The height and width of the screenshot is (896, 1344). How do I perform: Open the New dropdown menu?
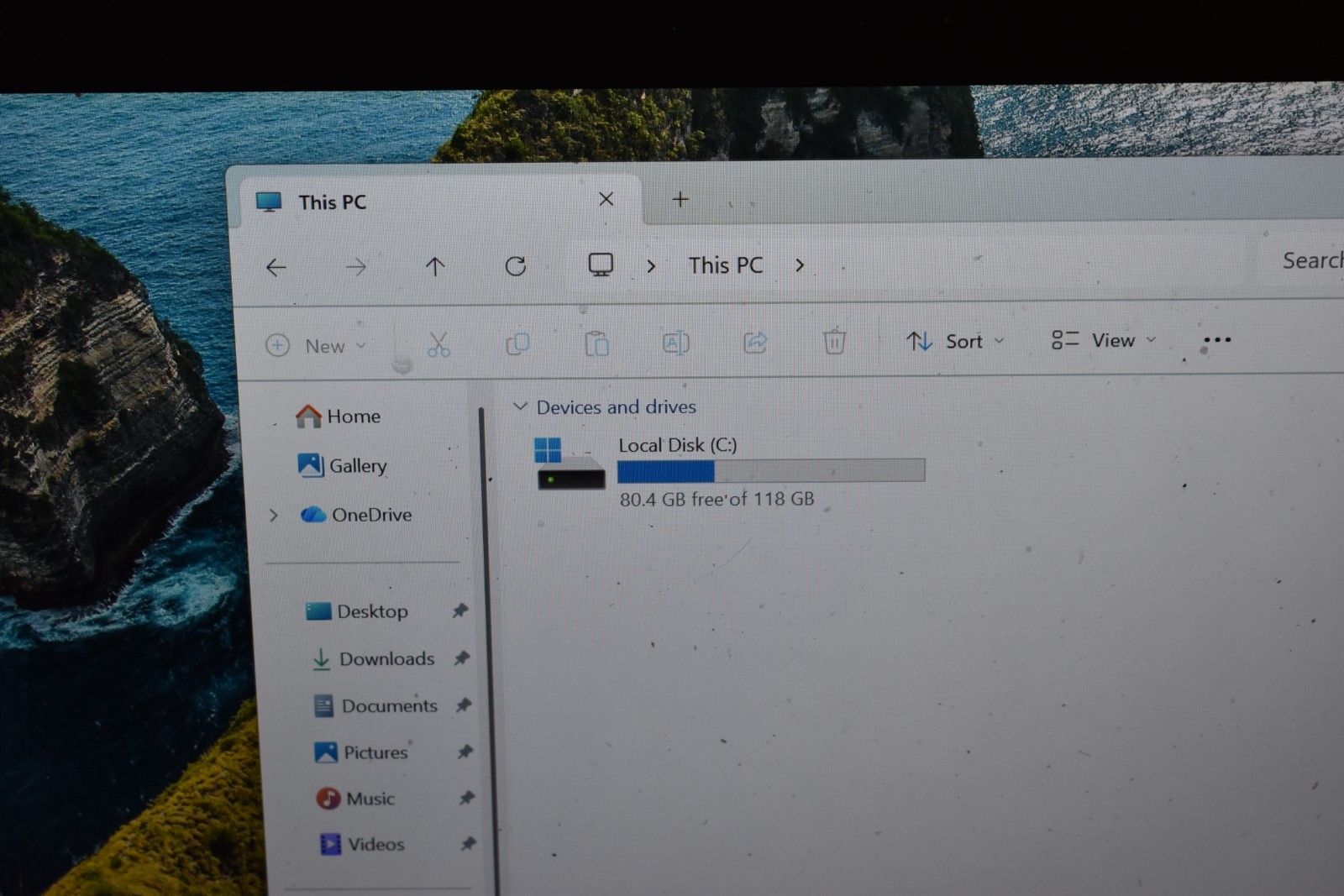pyautogui.click(x=316, y=346)
